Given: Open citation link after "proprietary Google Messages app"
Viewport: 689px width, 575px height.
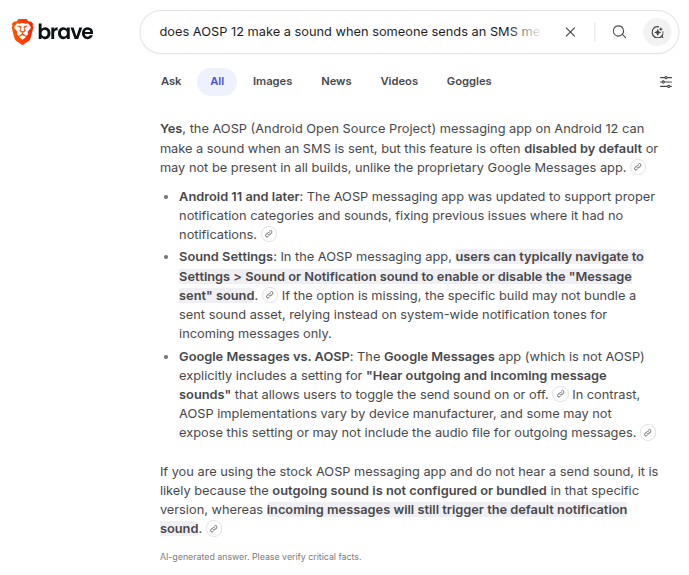Looking at the screenshot, I should [x=638, y=167].
